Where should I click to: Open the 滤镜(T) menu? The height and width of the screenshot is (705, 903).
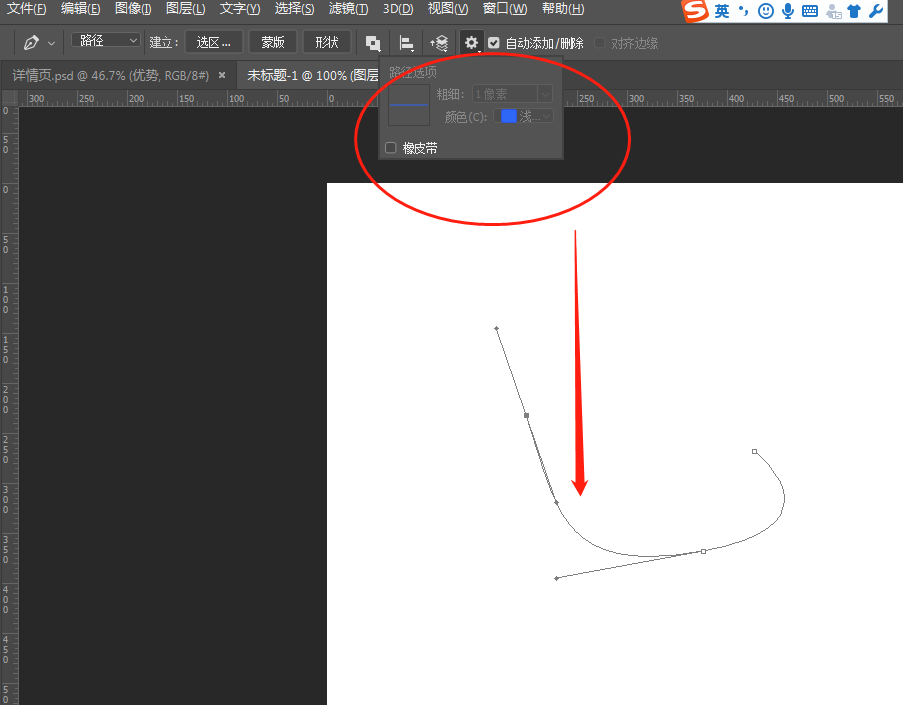click(348, 9)
